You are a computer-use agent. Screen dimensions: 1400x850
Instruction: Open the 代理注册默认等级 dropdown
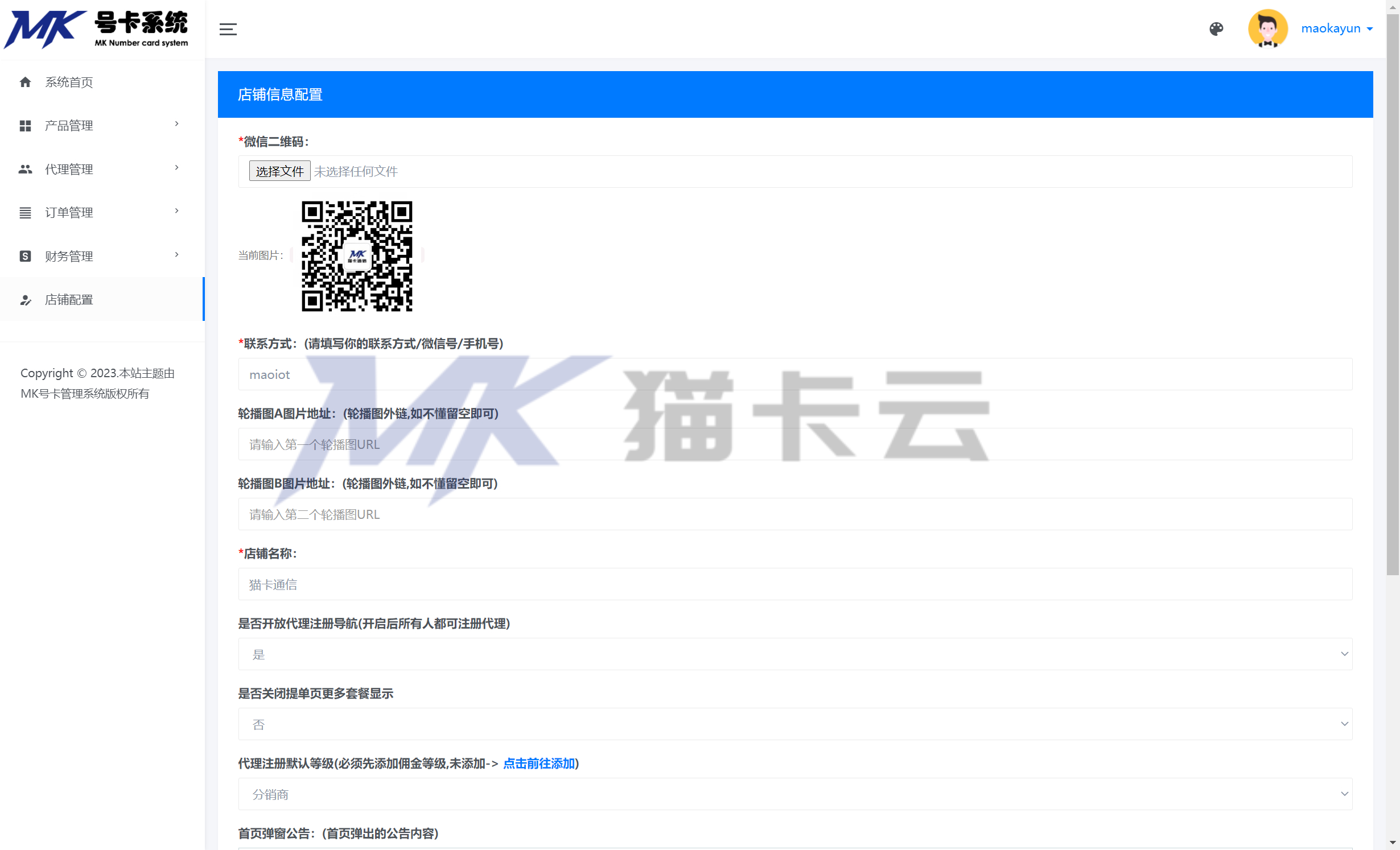(795, 794)
